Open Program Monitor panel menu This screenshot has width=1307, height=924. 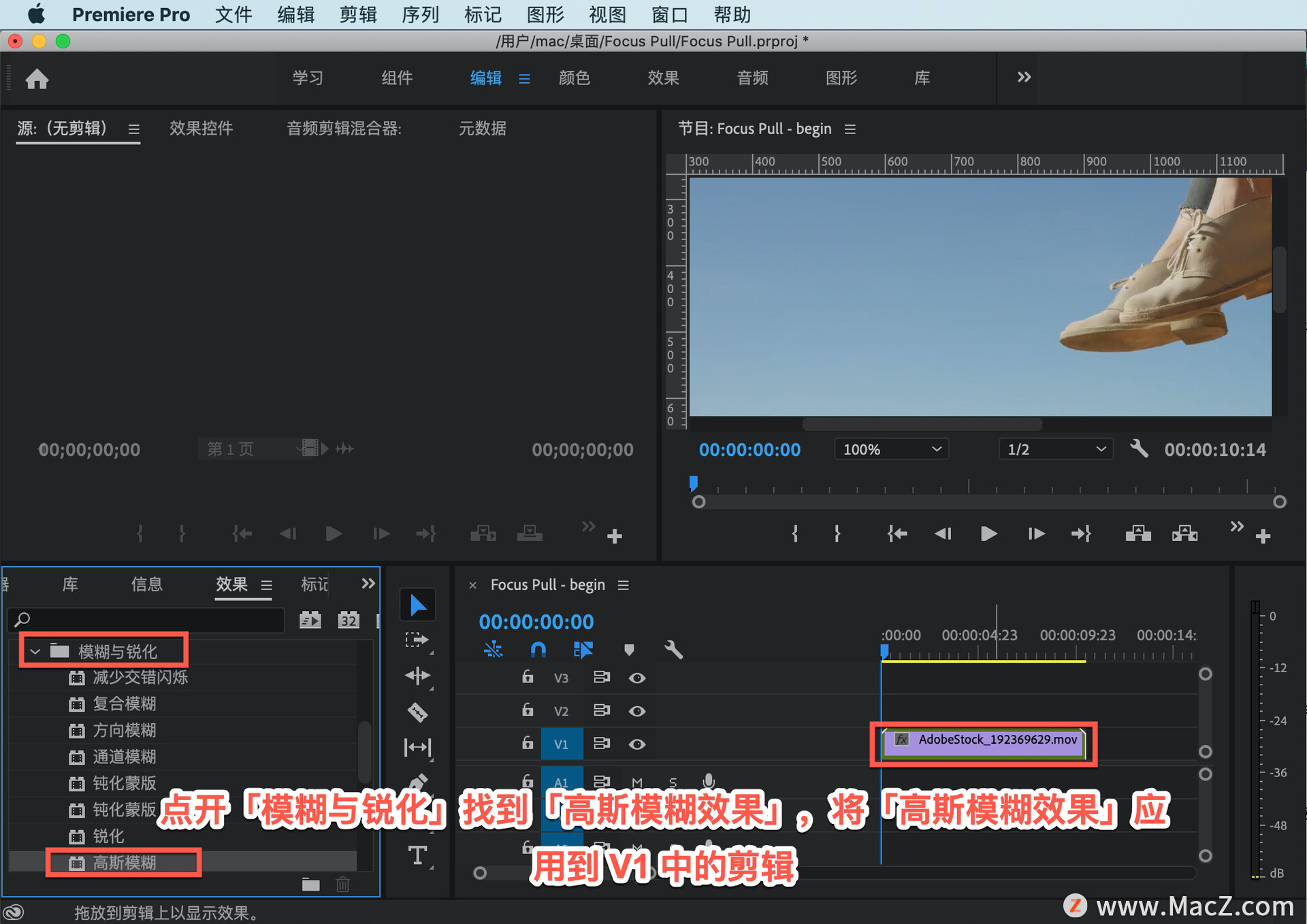click(x=850, y=129)
